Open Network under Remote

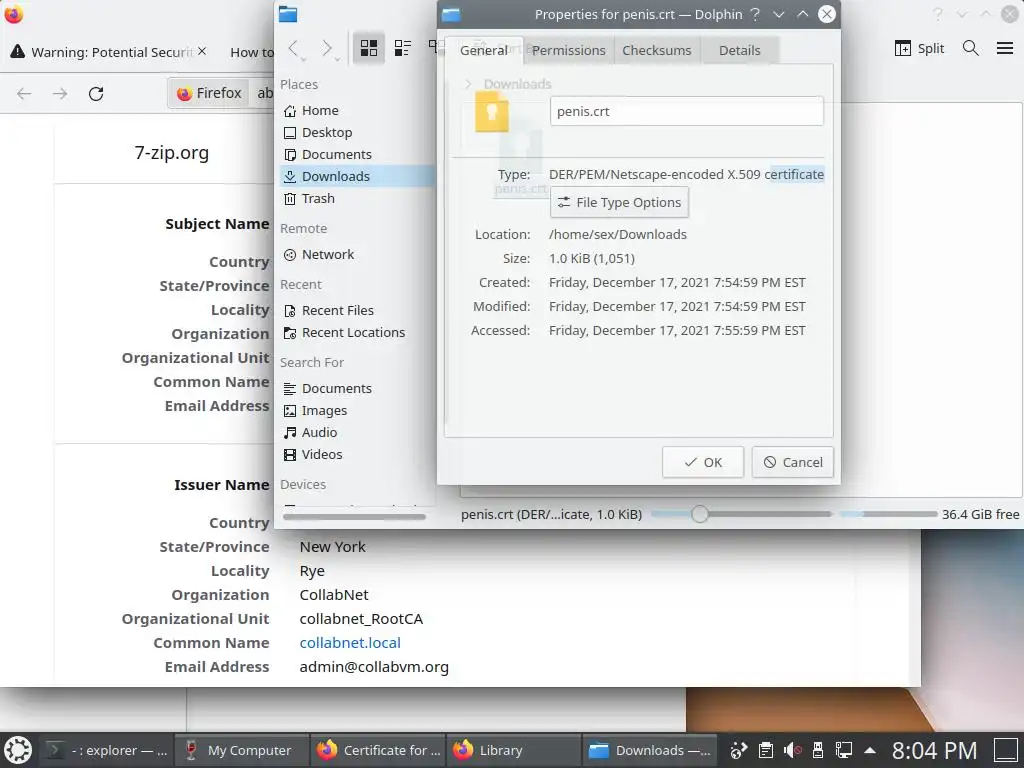(355, 255)
